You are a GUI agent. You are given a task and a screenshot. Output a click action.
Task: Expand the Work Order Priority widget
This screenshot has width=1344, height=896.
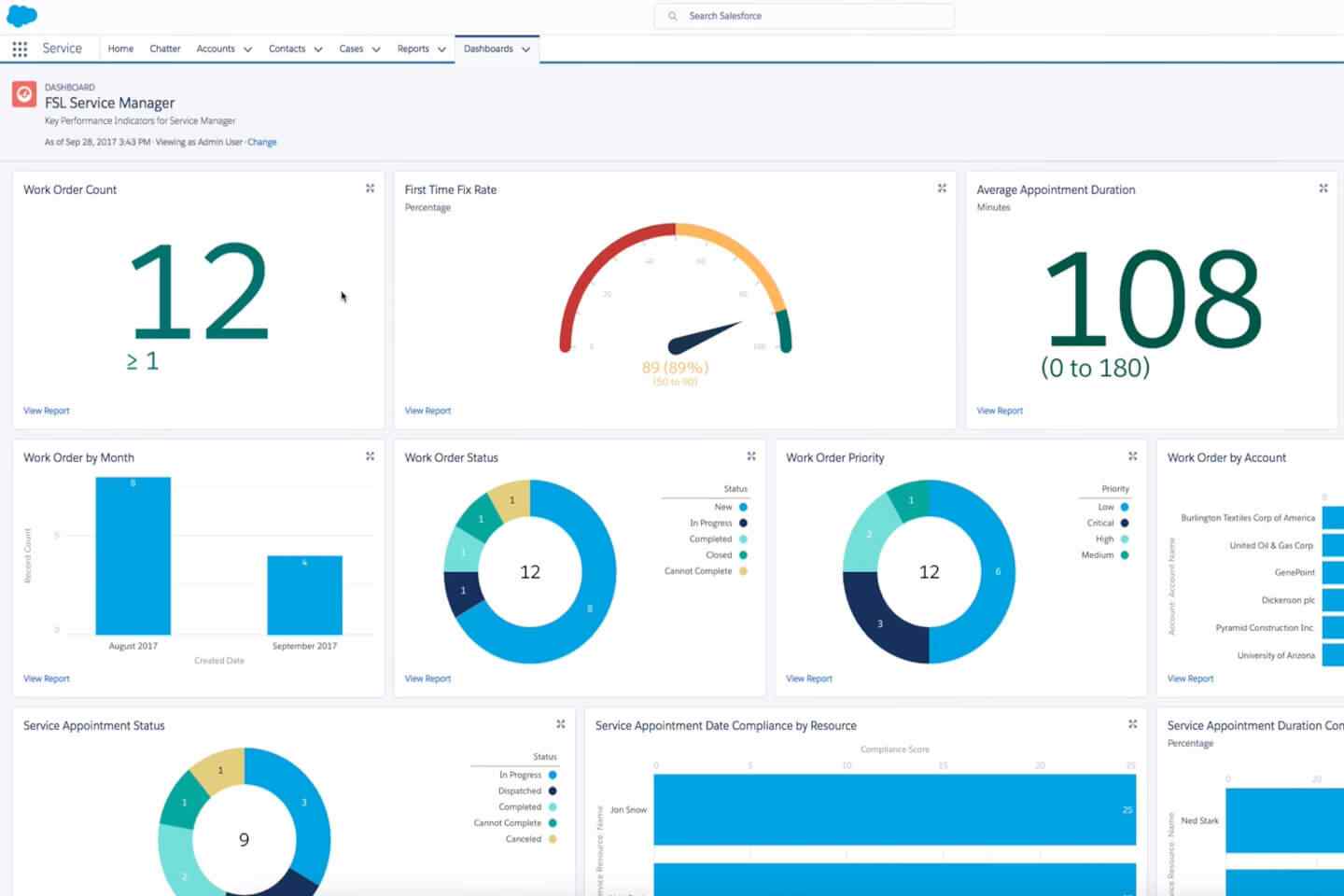1133,456
